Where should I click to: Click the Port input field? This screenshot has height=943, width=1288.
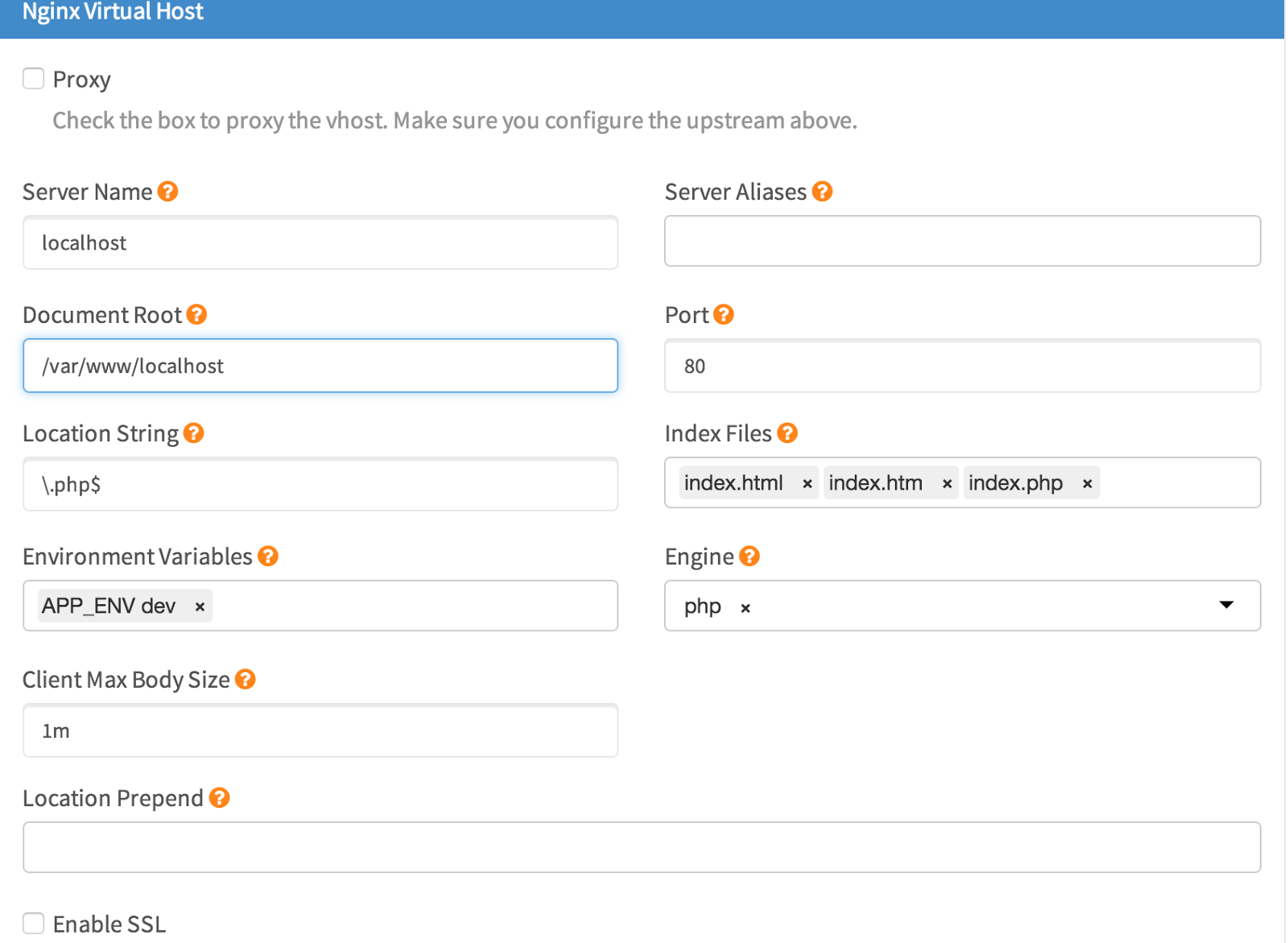coord(962,366)
